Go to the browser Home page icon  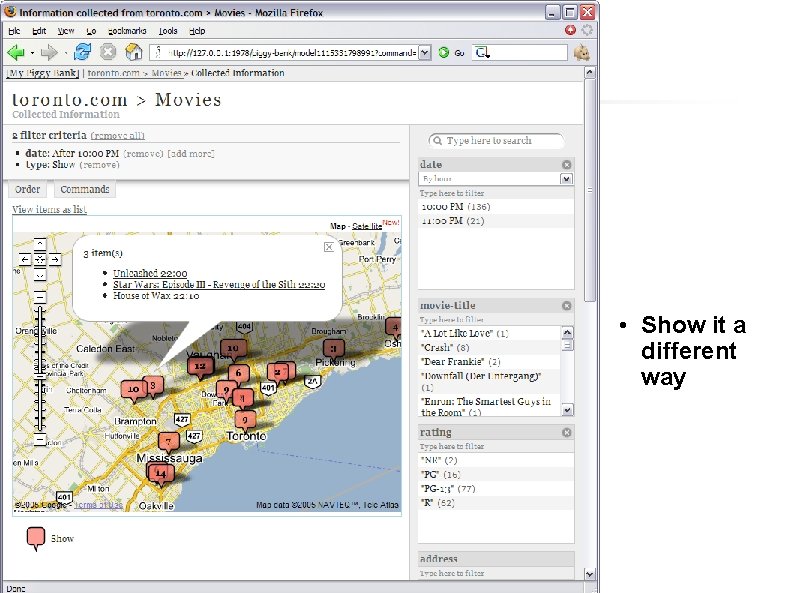[134, 52]
